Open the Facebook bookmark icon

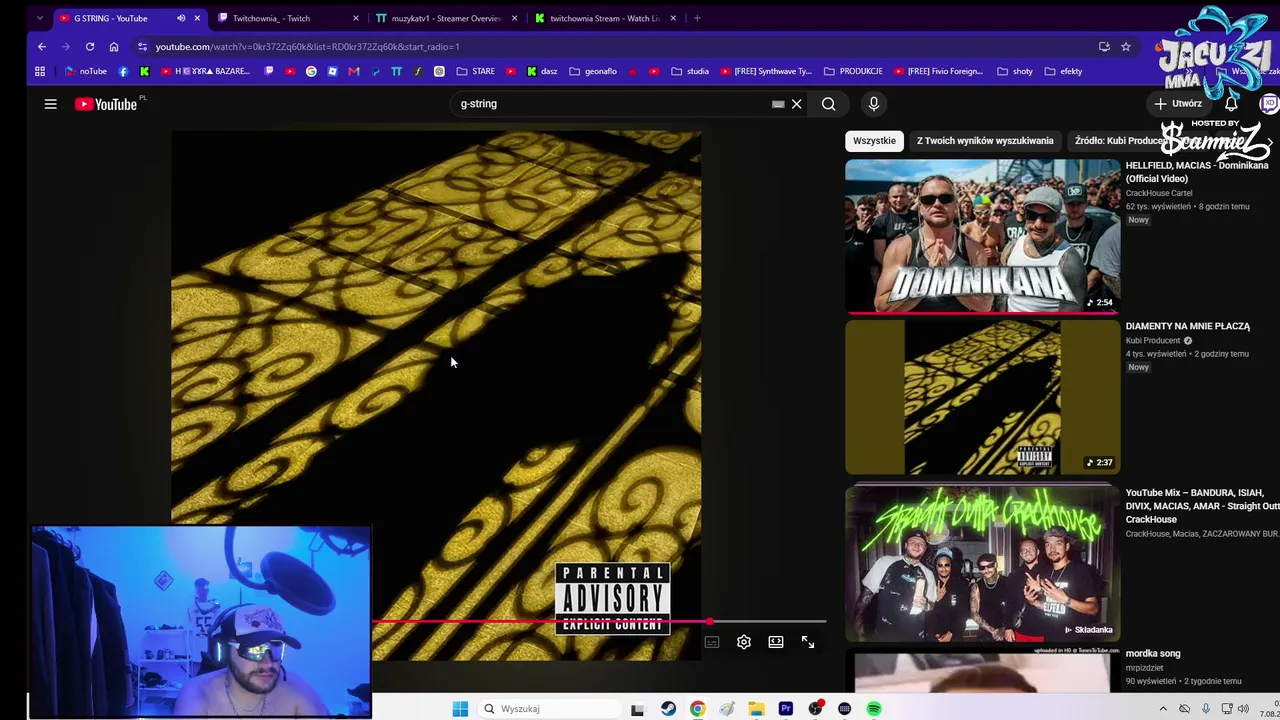click(123, 71)
